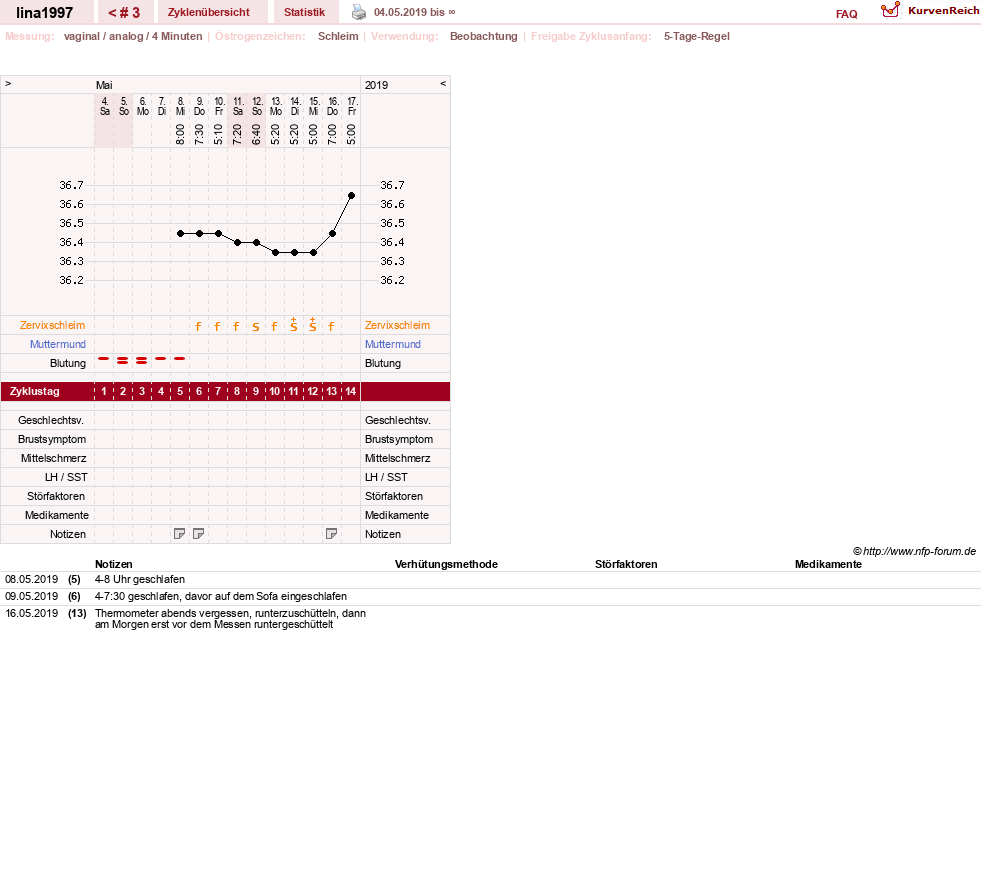Click the note row dated 08.05.2019
The height and width of the screenshot is (877, 981).
(490, 579)
